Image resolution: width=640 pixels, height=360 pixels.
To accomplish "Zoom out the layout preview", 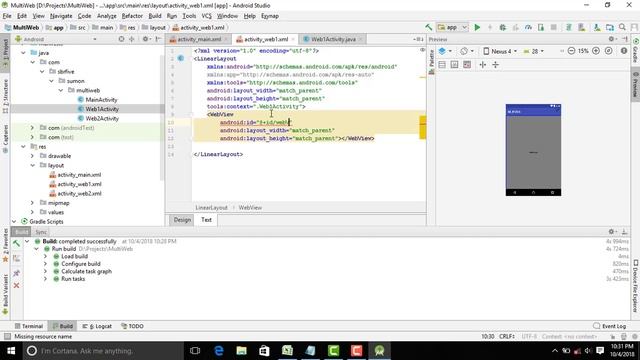I will pos(571,51).
